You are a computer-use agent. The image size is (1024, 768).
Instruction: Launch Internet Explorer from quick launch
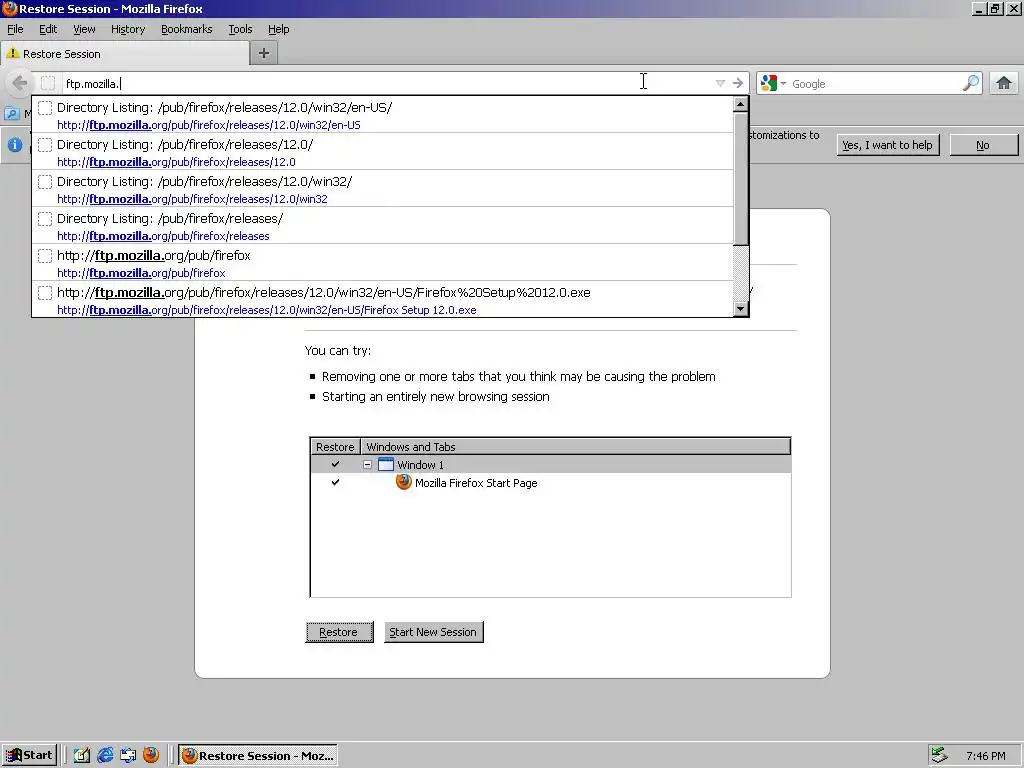click(x=104, y=756)
